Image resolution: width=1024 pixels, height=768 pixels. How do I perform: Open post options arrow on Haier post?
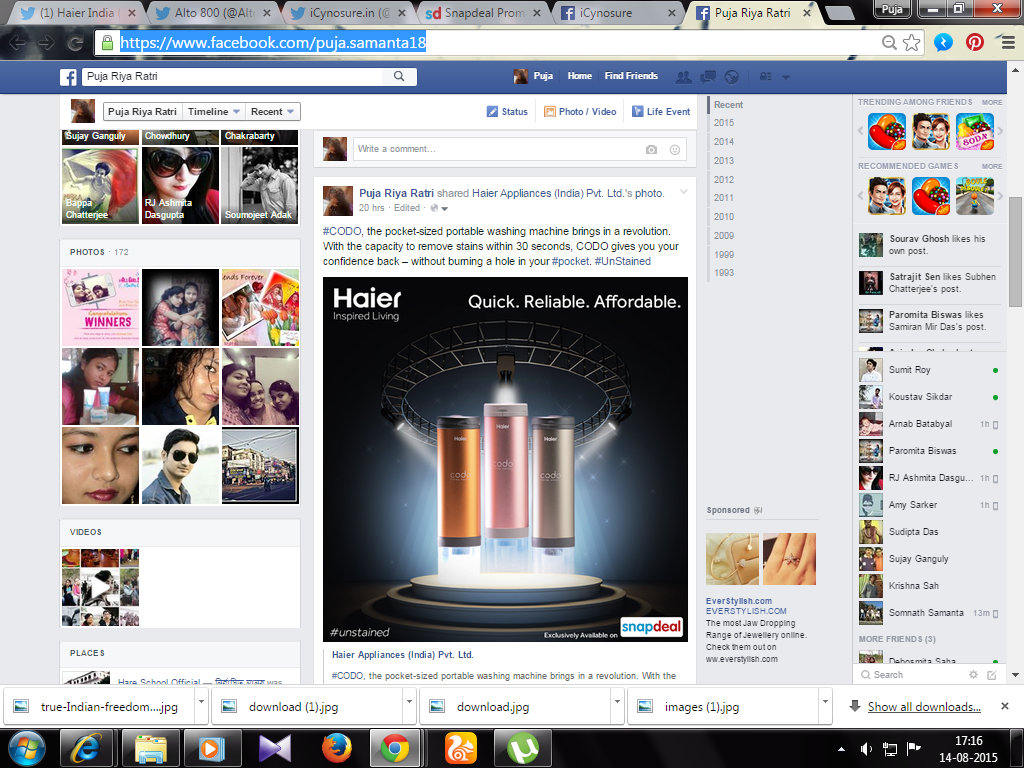tap(684, 192)
